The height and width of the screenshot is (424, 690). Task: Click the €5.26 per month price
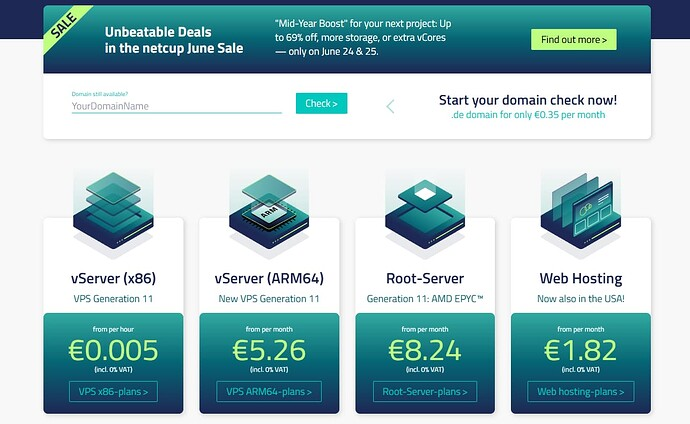(269, 350)
